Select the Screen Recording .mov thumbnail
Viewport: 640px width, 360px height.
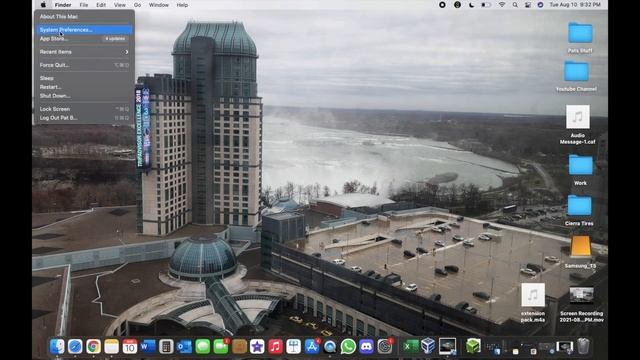(581, 295)
